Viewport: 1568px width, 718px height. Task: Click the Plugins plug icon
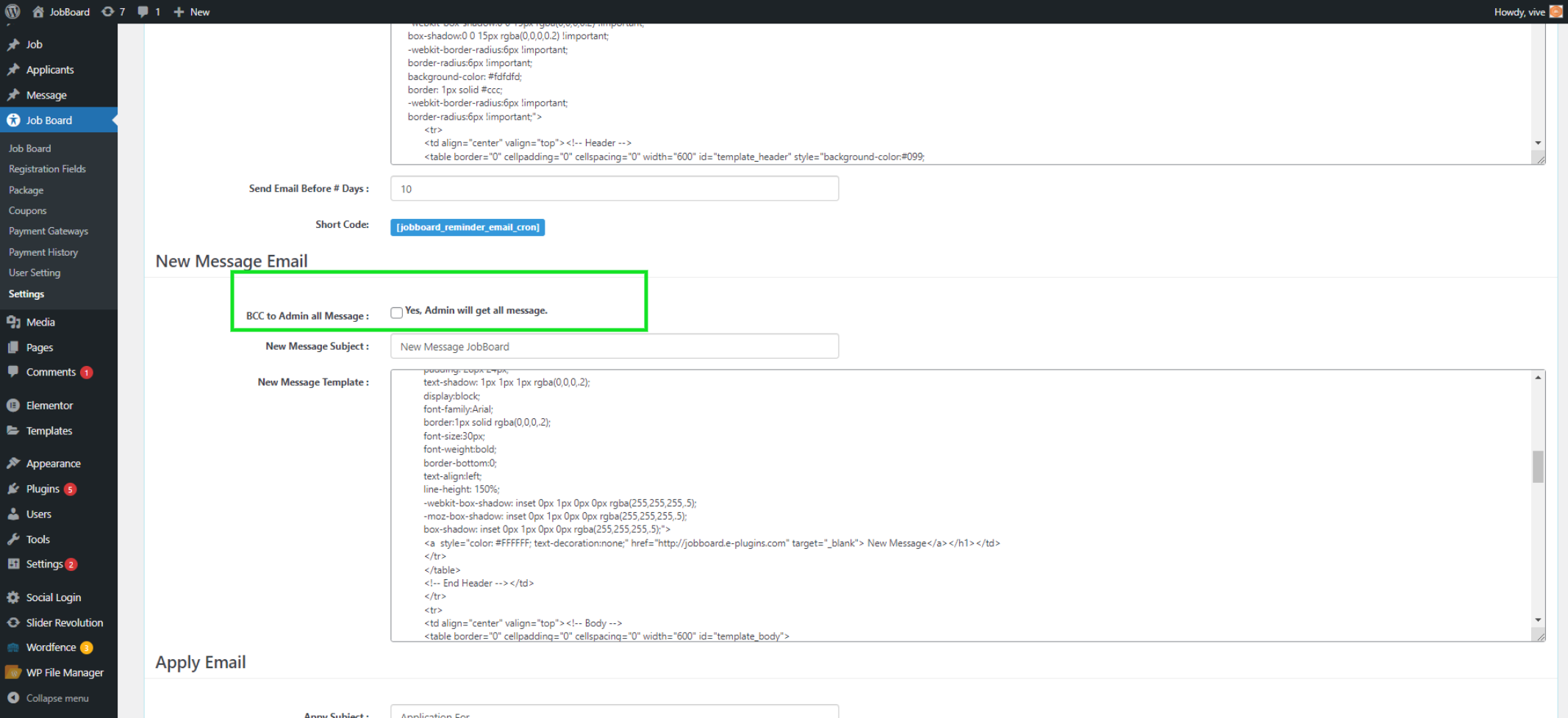click(x=13, y=489)
